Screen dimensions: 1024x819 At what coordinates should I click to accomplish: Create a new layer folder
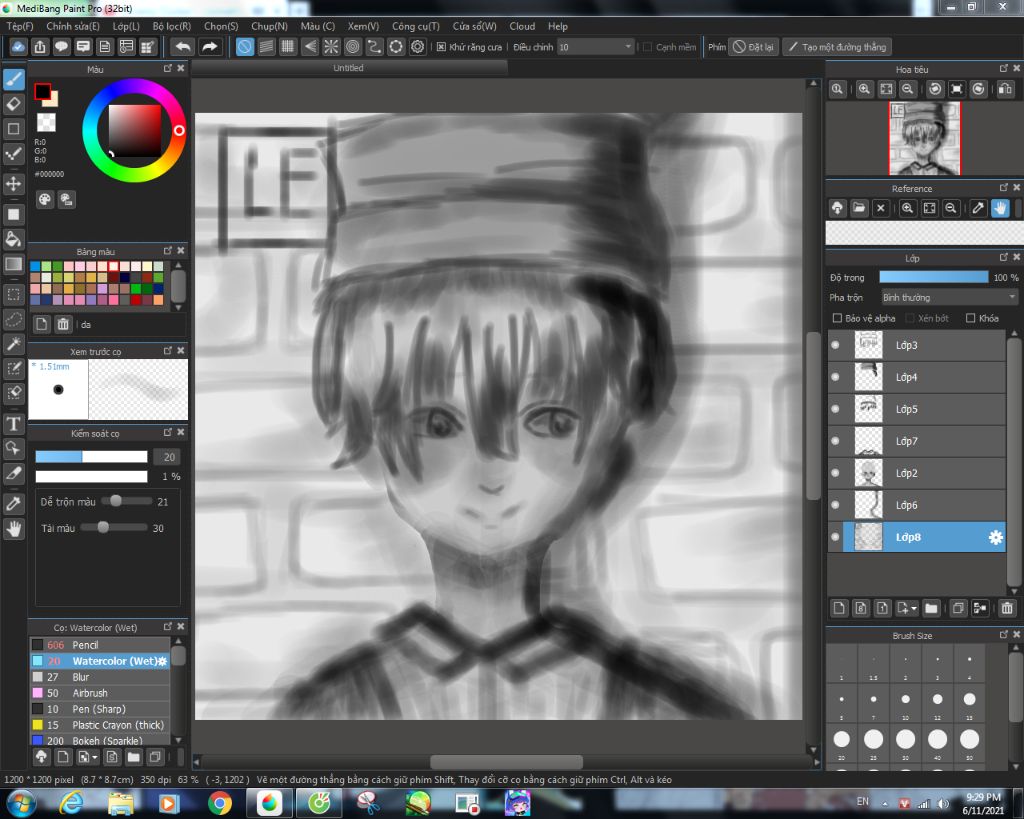coord(931,608)
